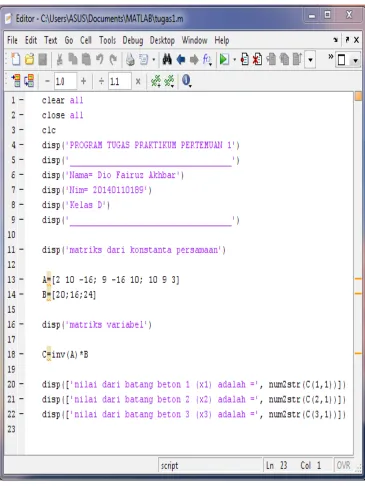Toggle OVR overwrite mode in status bar
Screen dimensions: 365x486
[343, 465]
